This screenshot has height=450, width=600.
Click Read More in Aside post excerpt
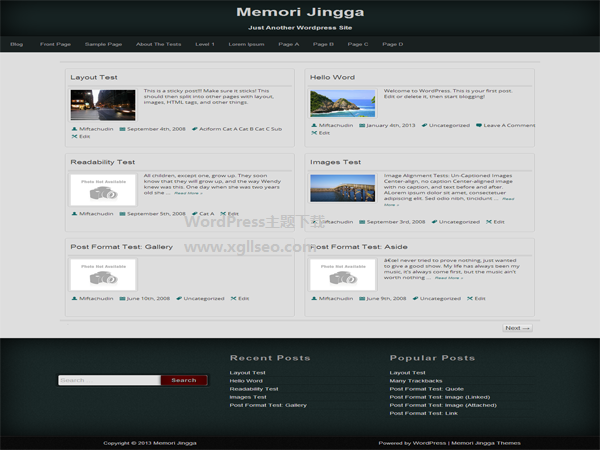coord(449,278)
